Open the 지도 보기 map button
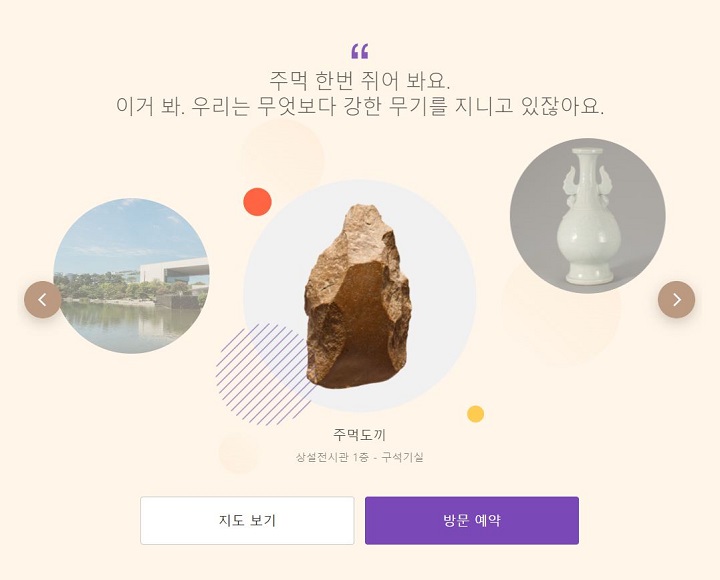The width and height of the screenshot is (720, 580). [247, 520]
